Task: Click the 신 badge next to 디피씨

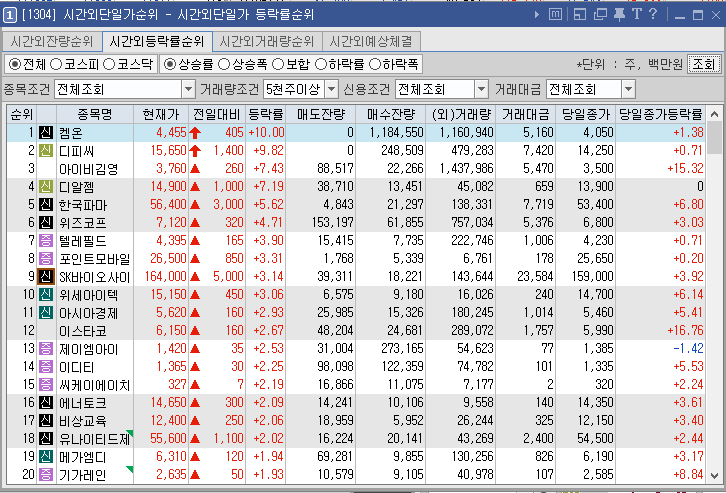Action: (46, 150)
